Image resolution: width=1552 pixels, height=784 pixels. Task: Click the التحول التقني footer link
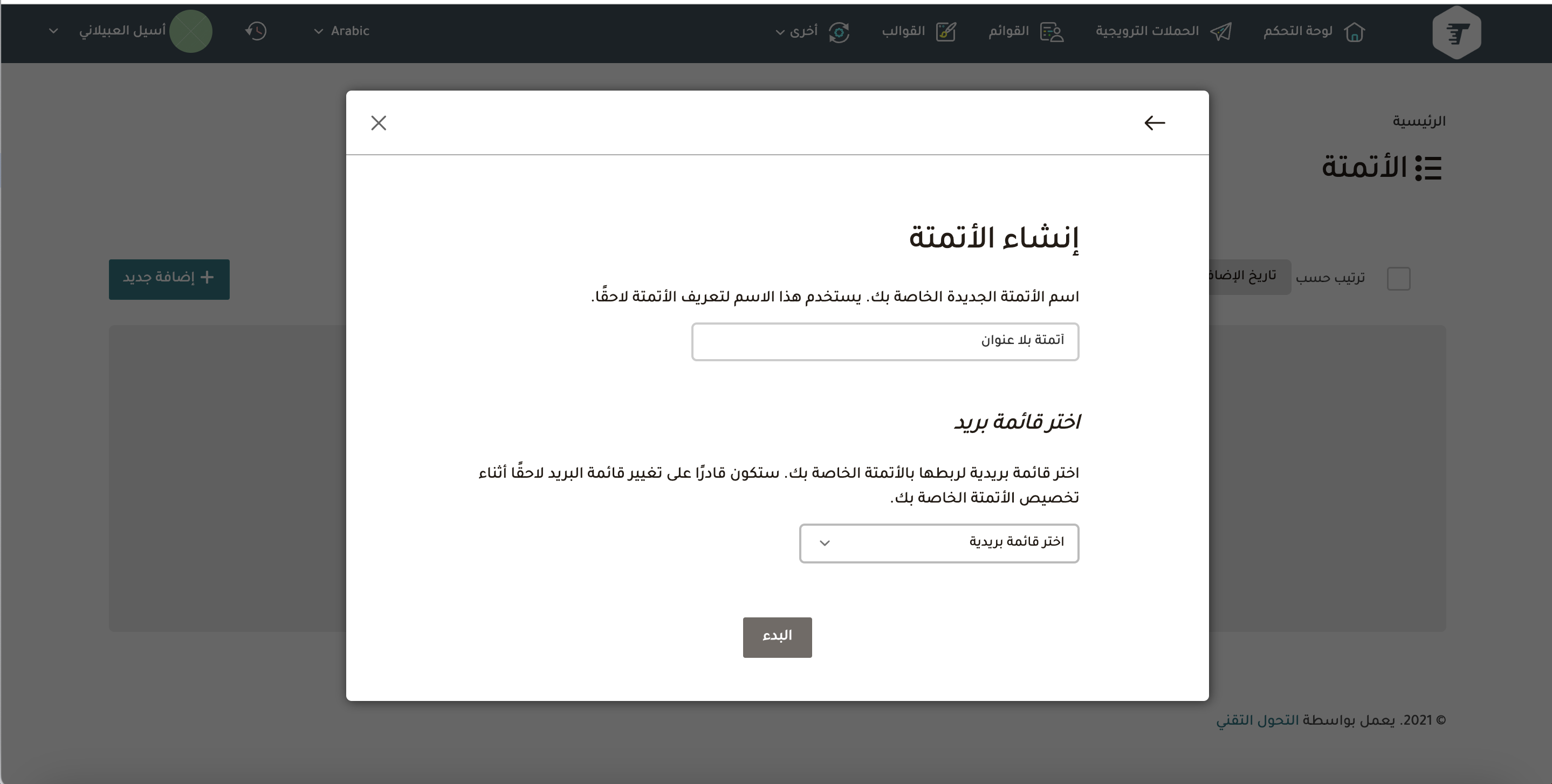1257,720
